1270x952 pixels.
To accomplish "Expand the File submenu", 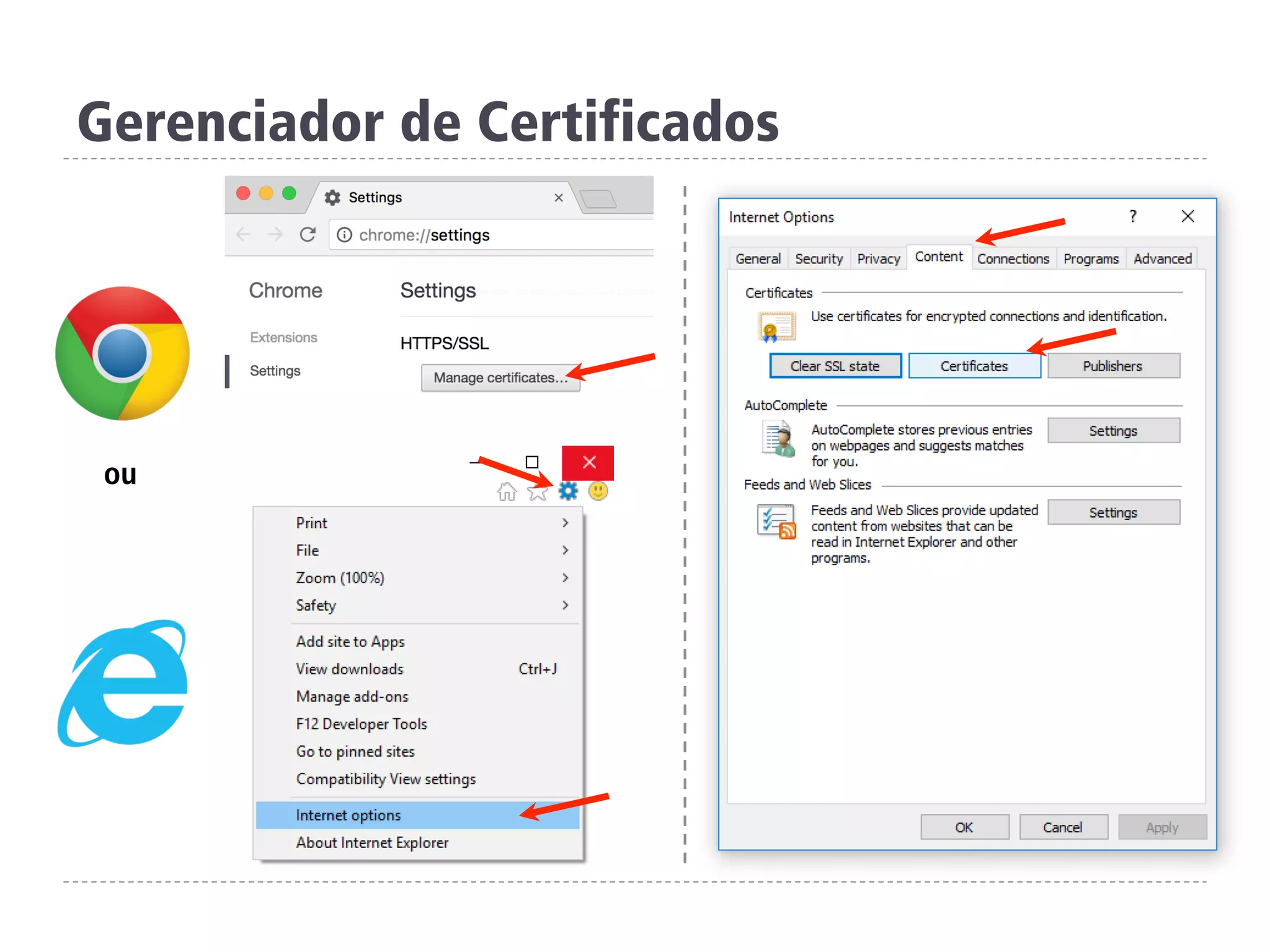I will [419, 550].
